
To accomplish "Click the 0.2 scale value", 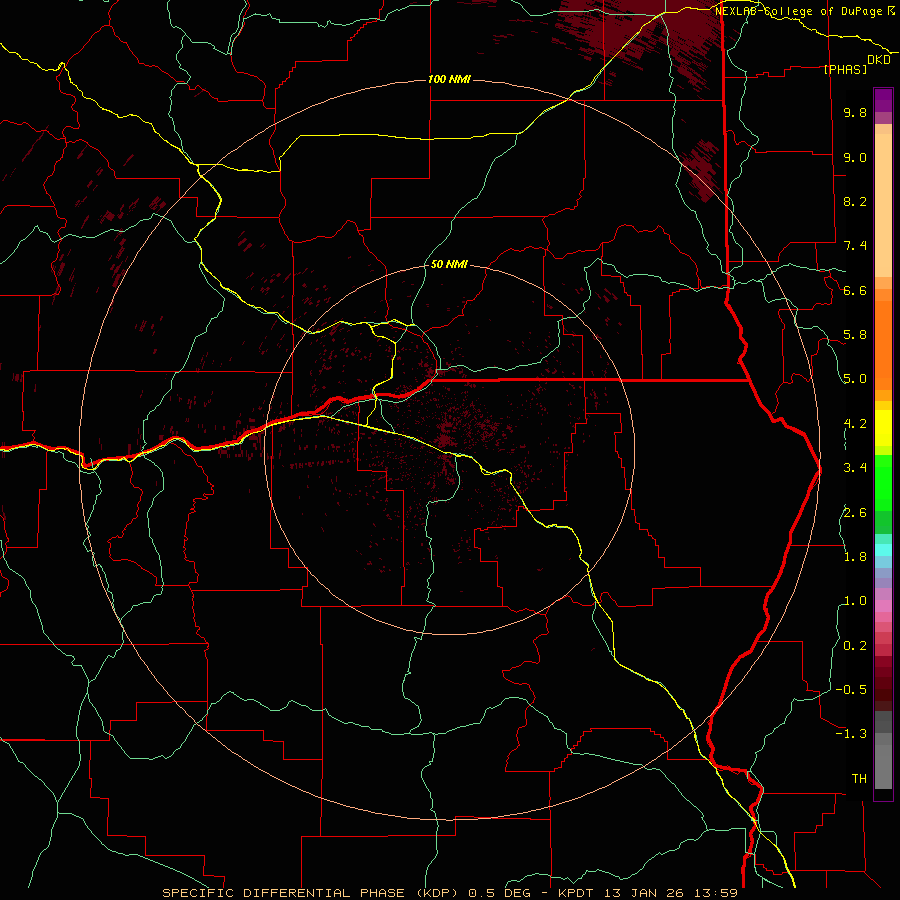I will point(855,646).
